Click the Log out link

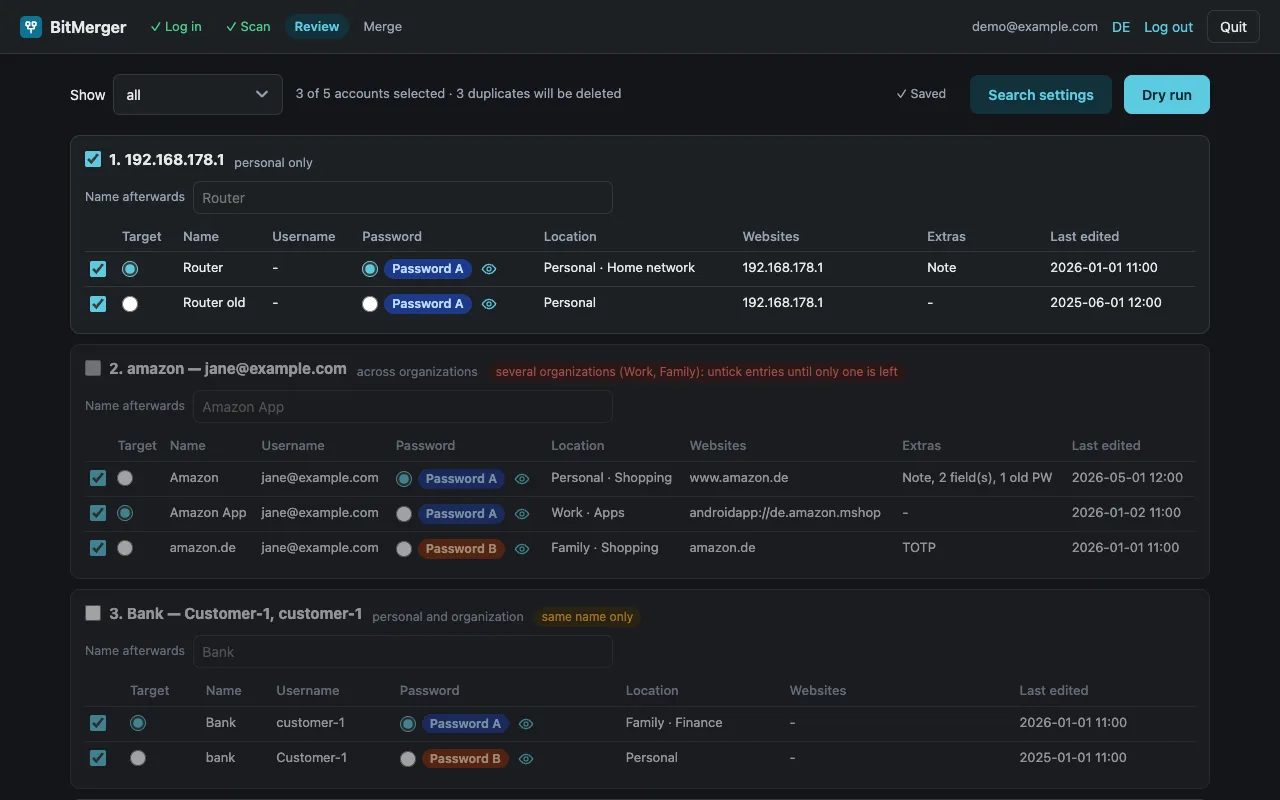point(1169,27)
